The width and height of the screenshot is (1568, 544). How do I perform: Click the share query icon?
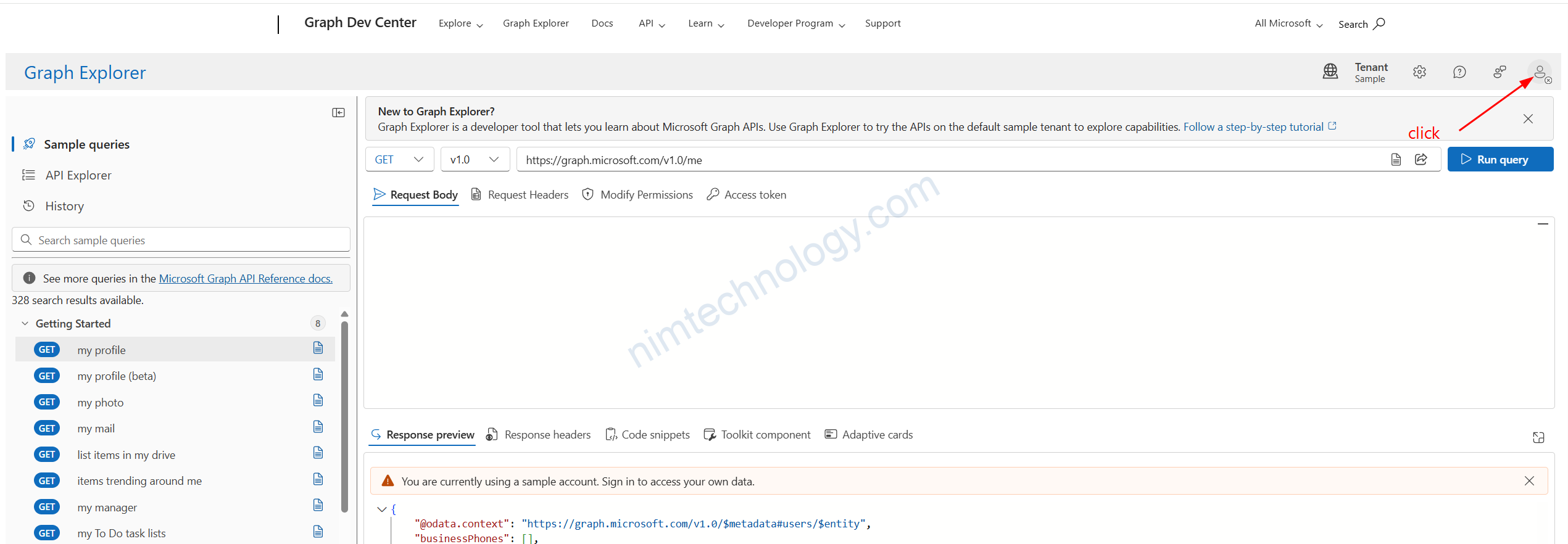pos(1421,160)
